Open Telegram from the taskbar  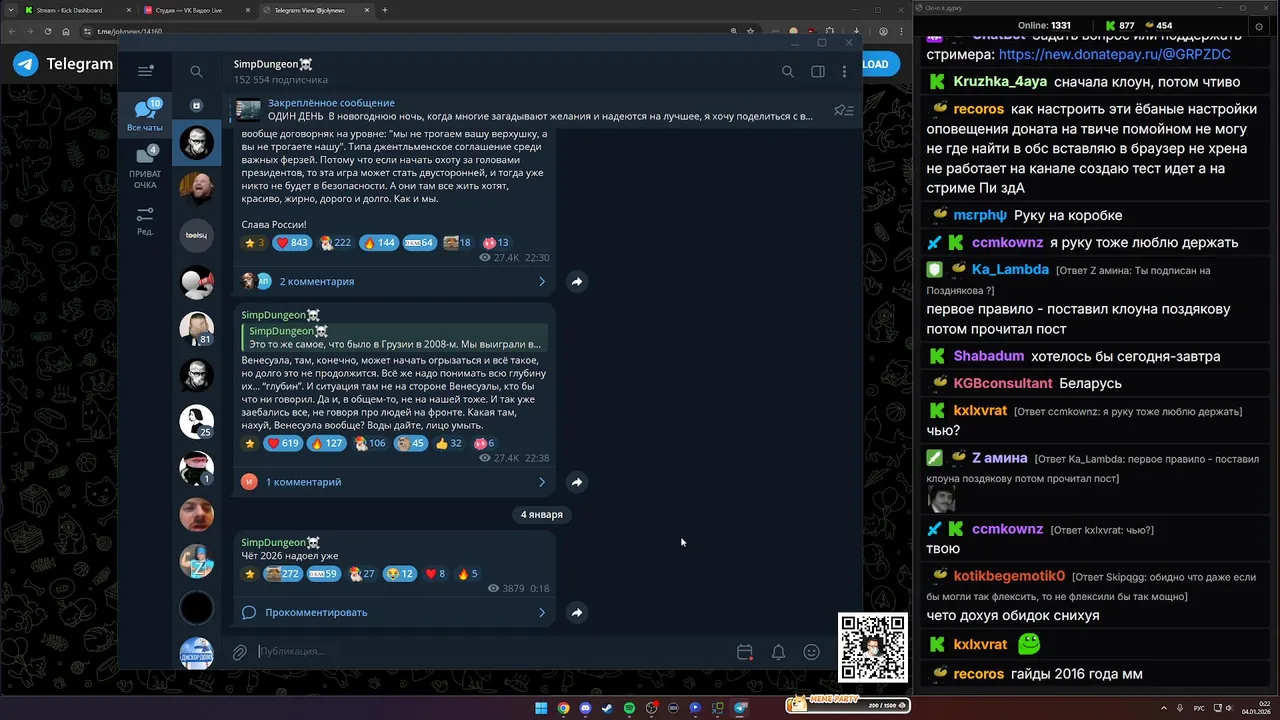coord(741,708)
